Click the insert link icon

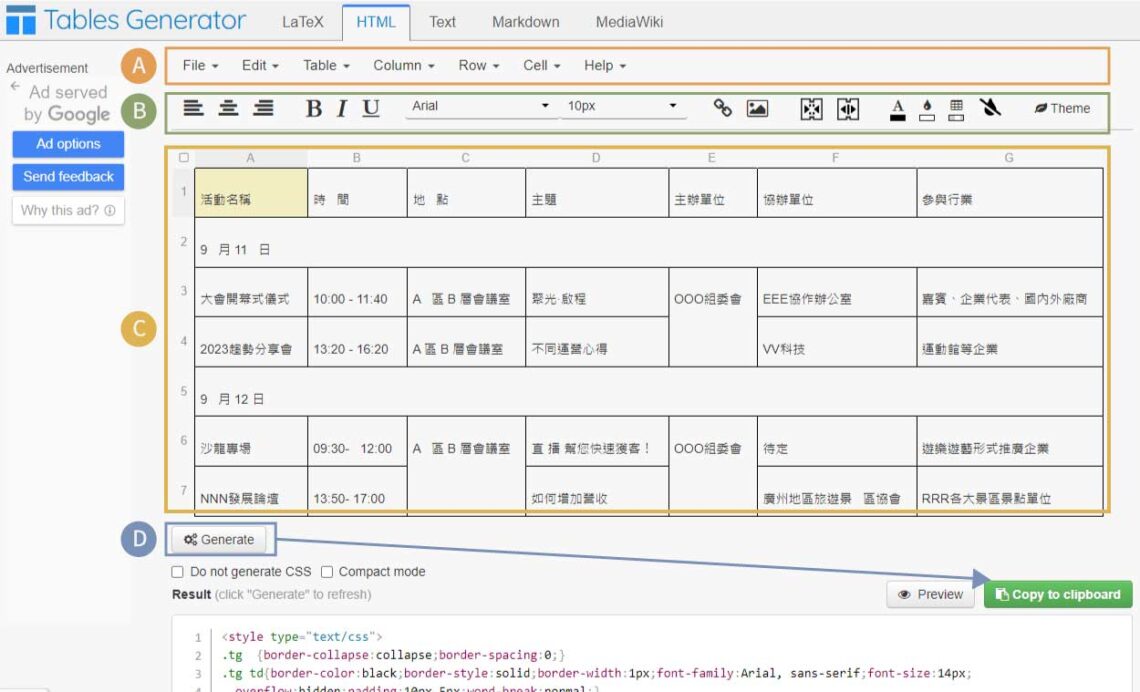pos(722,108)
